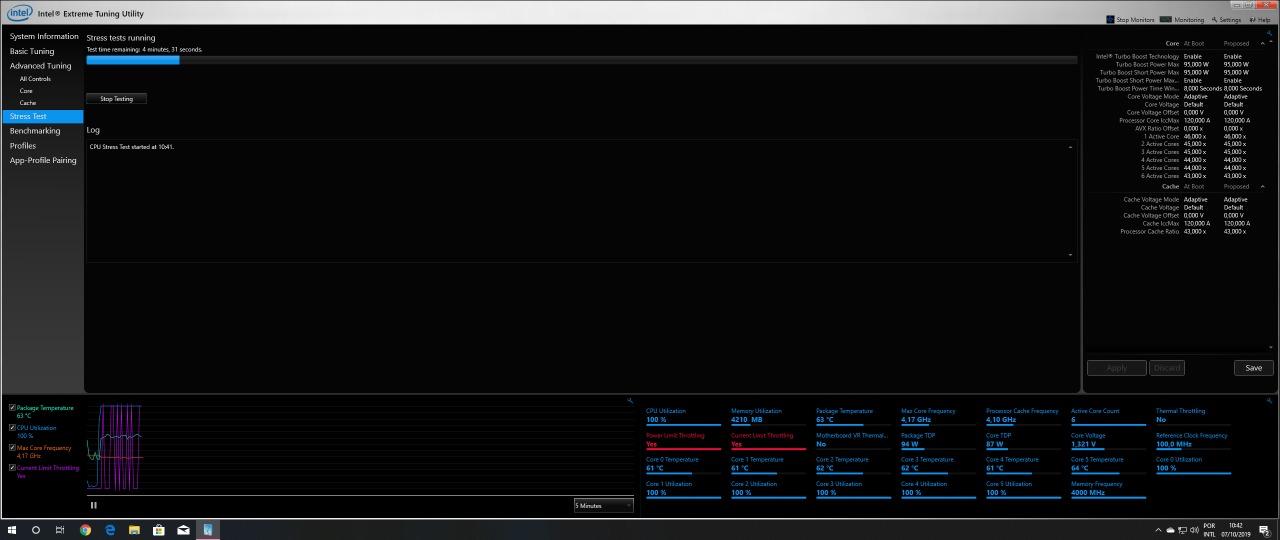This screenshot has width=1280, height=540.
Task: Click the taskbar clock showing 10:42
Action: pos(1235,530)
